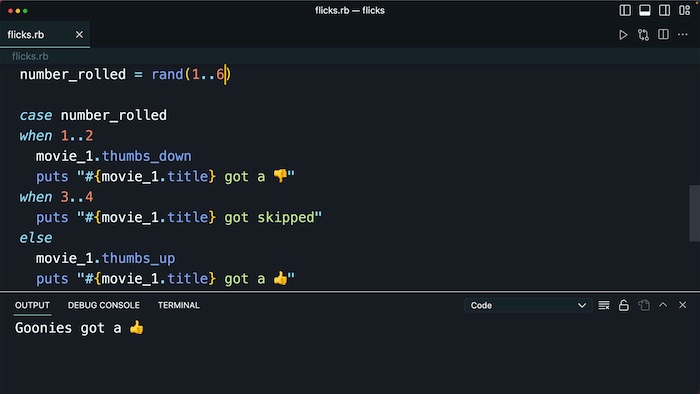
Task: Click the case keyword
Action: [36, 115]
